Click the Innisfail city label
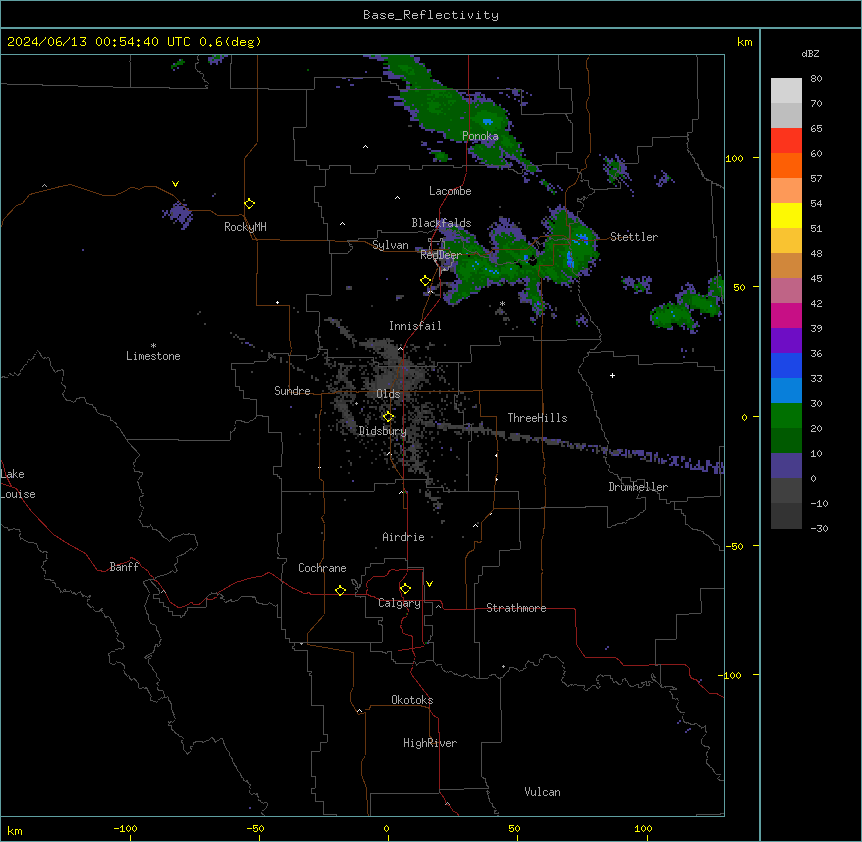This screenshot has width=862, height=842. [x=415, y=326]
